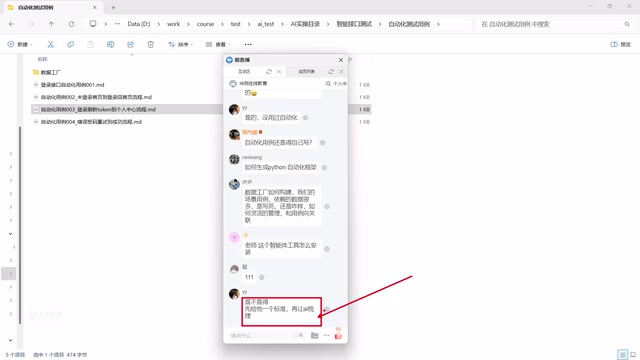The width and height of the screenshot is (640, 360).
Task: Toggle the 预览 preview pane button
Action: [620, 44]
